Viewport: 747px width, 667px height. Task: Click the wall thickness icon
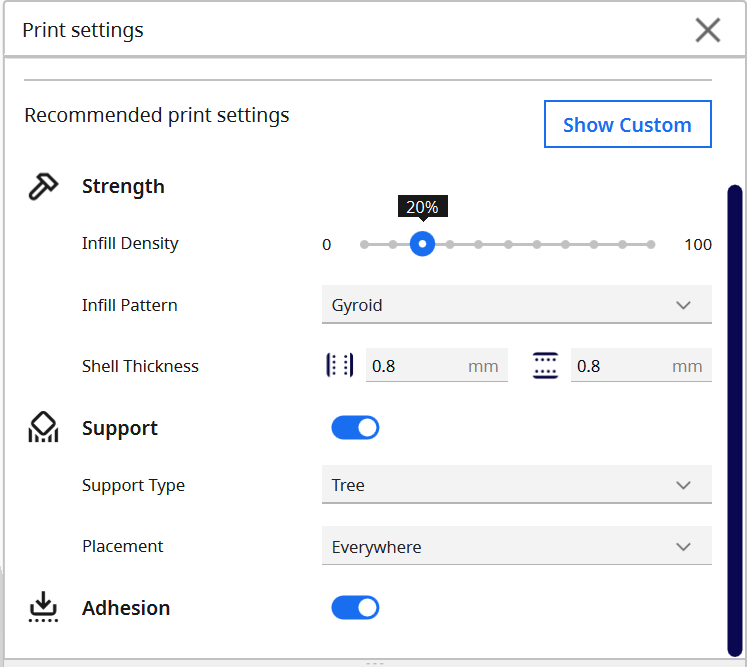(340, 366)
